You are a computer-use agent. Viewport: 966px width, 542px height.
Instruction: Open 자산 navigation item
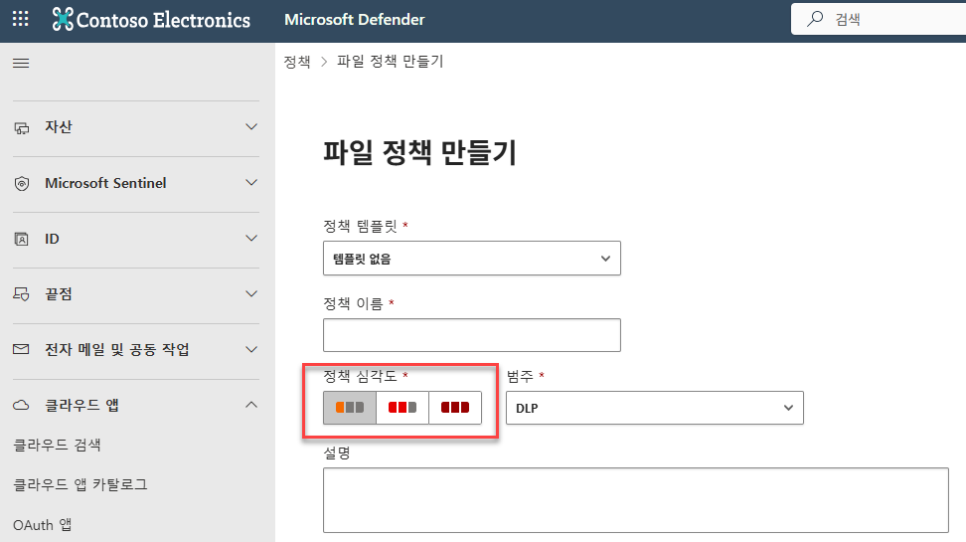point(136,127)
